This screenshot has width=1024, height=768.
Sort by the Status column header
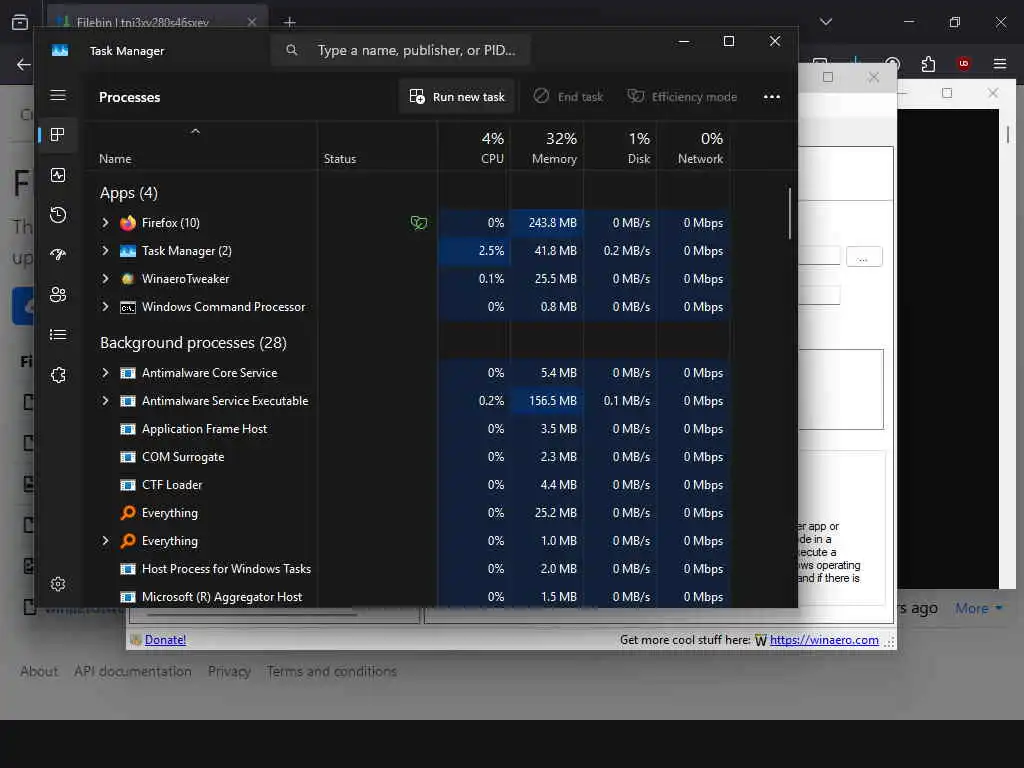[377, 146]
